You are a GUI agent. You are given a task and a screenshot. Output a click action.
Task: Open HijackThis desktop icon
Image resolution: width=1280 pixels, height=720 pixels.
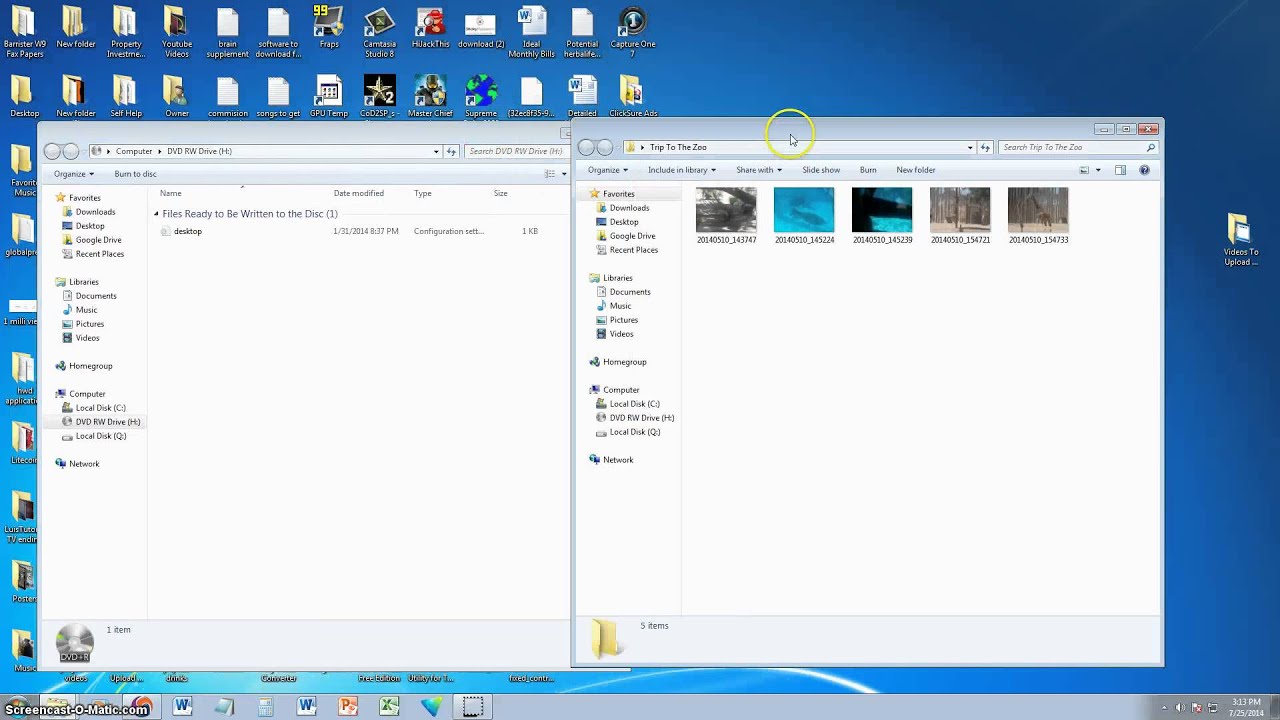click(430, 28)
